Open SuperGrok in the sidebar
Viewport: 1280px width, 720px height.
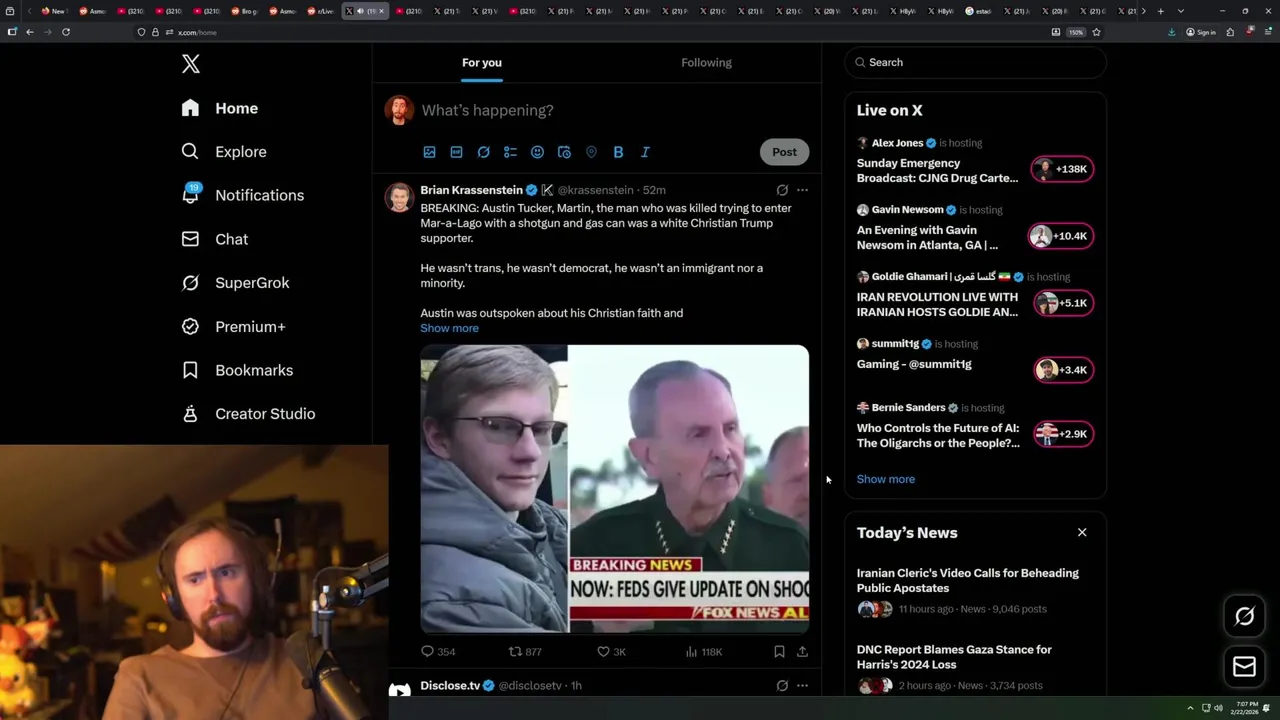coord(235,283)
